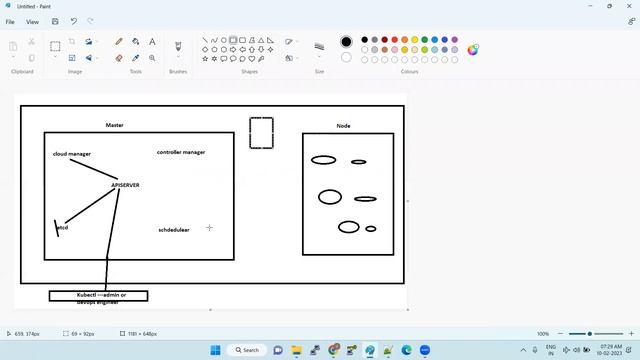Choose the Five-point star shape

[x=205, y=59]
